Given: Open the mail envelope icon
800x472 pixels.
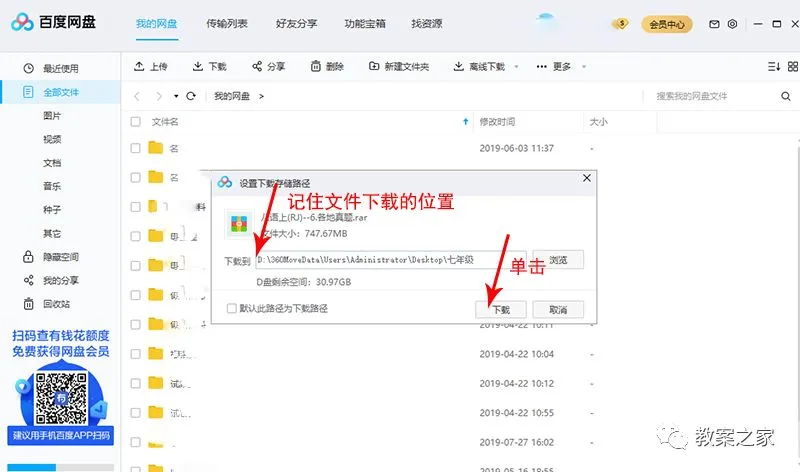Looking at the screenshot, I should (x=714, y=24).
